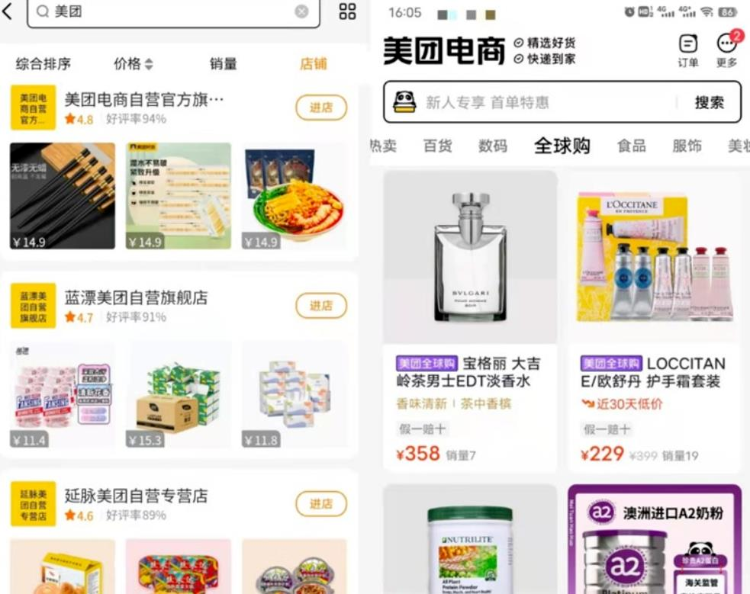Tap 美团电商自营官方旗舰 store logo

point(33,108)
